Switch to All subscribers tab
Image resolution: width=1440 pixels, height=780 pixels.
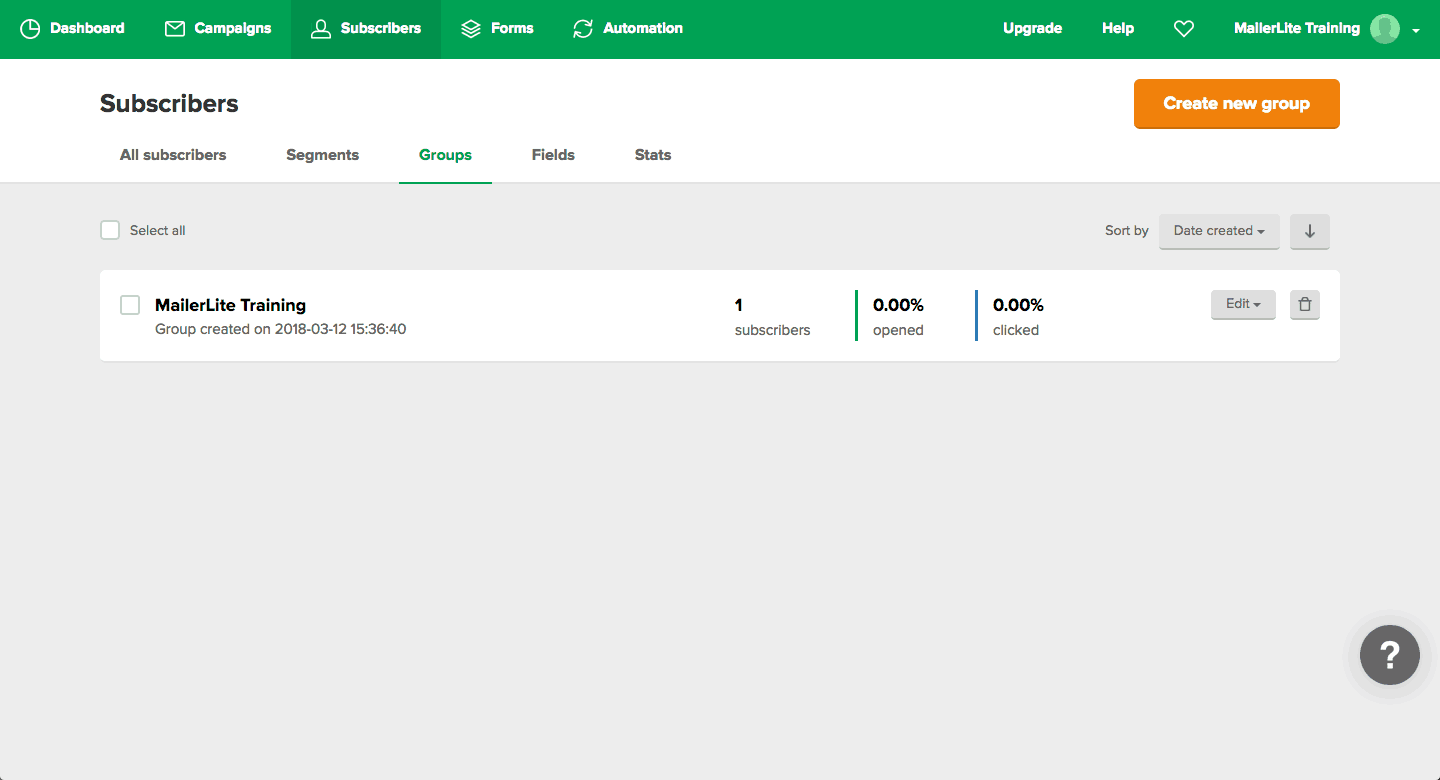click(x=173, y=155)
